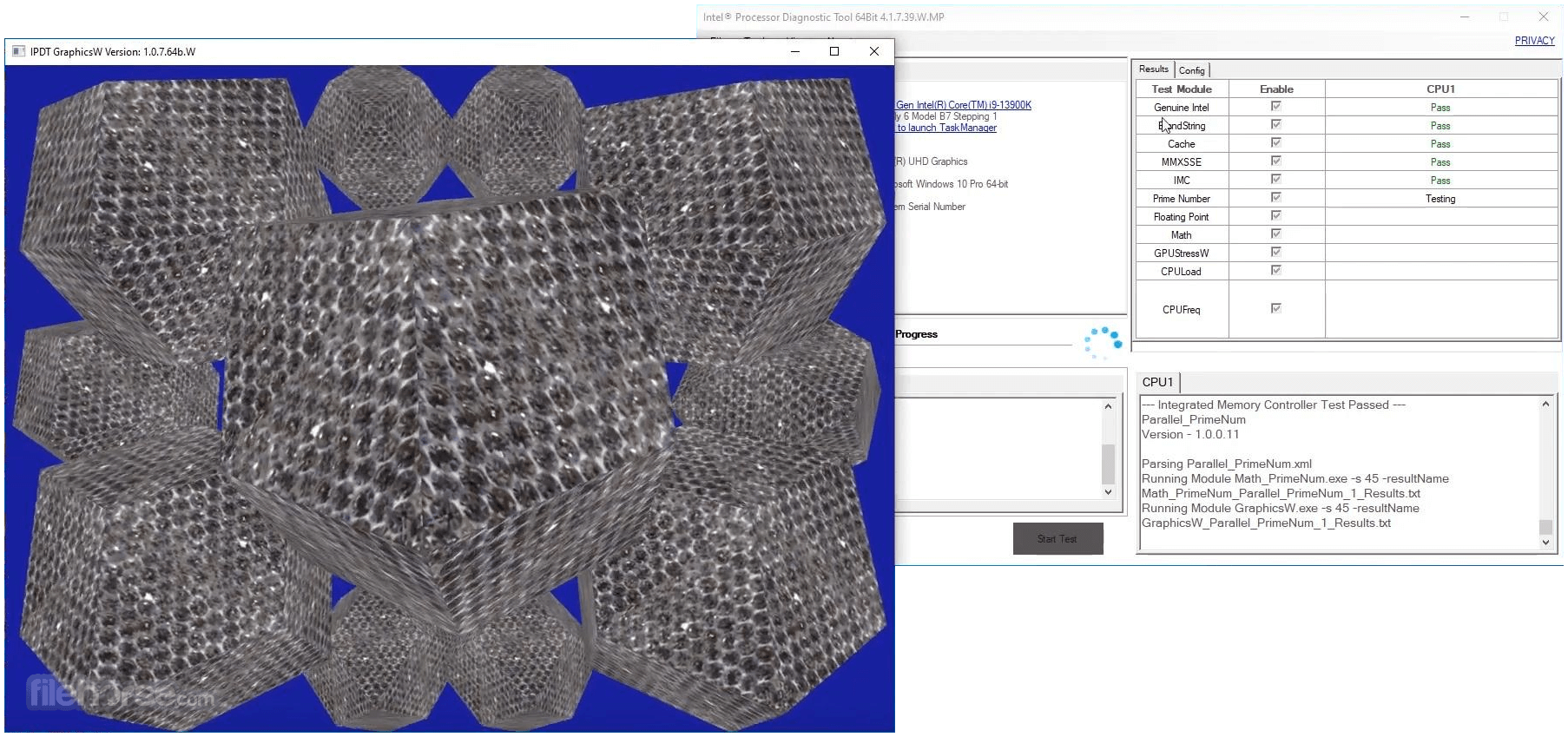This screenshot has height=737, width=1568.
Task: Click the 'Version - 1.0.0.11' log line
Action: (1190, 434)
